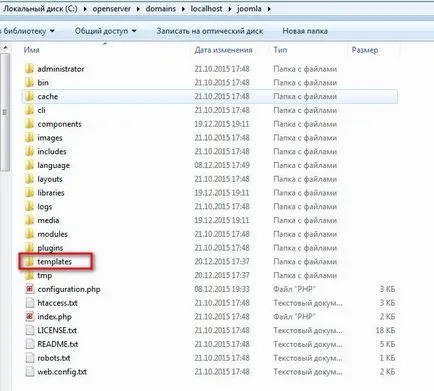Sort by Дата изменения column header

[223, 50]
